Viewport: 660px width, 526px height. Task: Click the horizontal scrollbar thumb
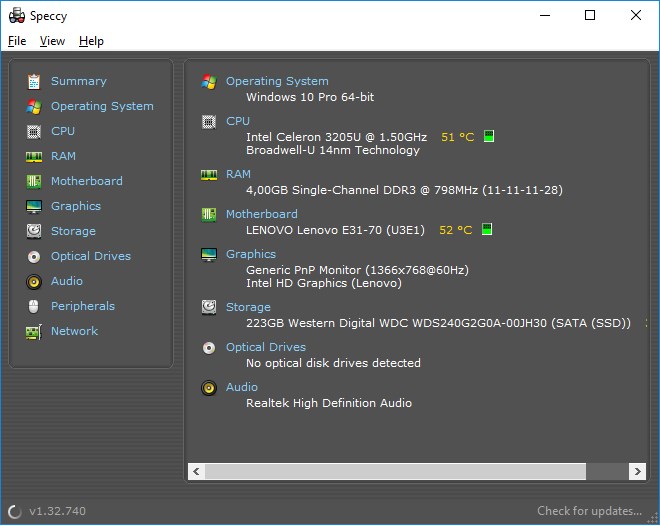(x=395, y=471)
